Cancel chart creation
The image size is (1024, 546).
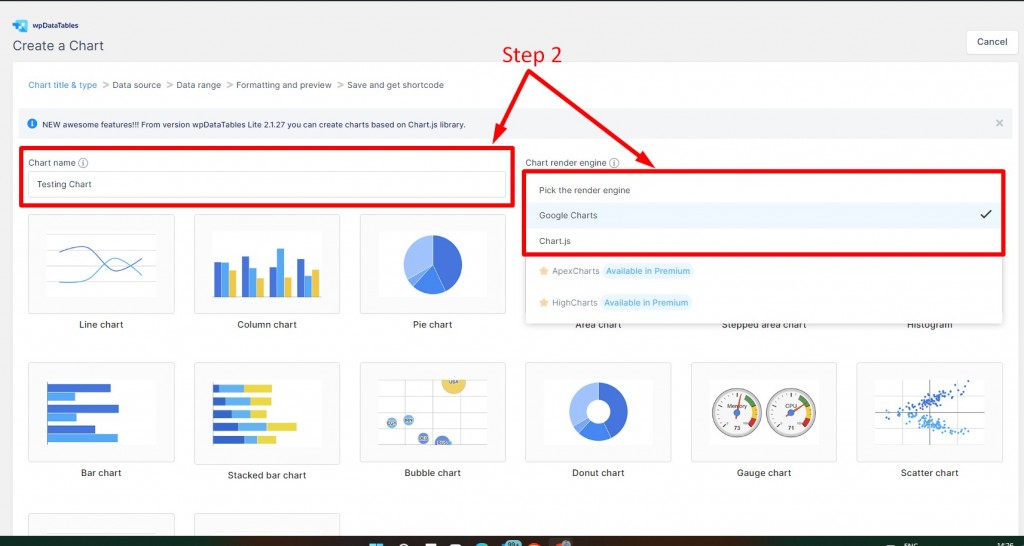[x=992, y=42]
